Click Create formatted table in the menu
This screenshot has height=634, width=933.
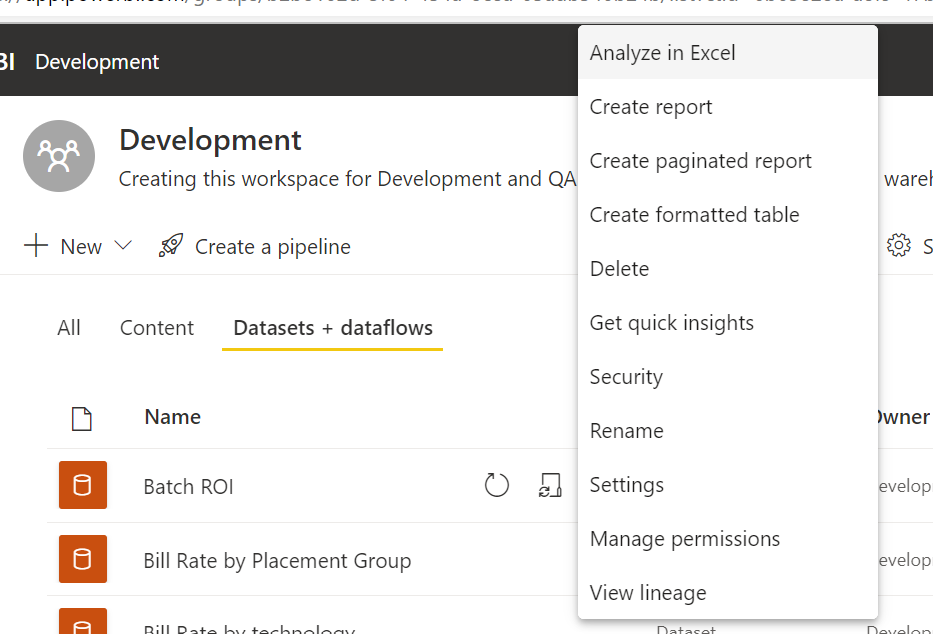(x=695, y=214)
